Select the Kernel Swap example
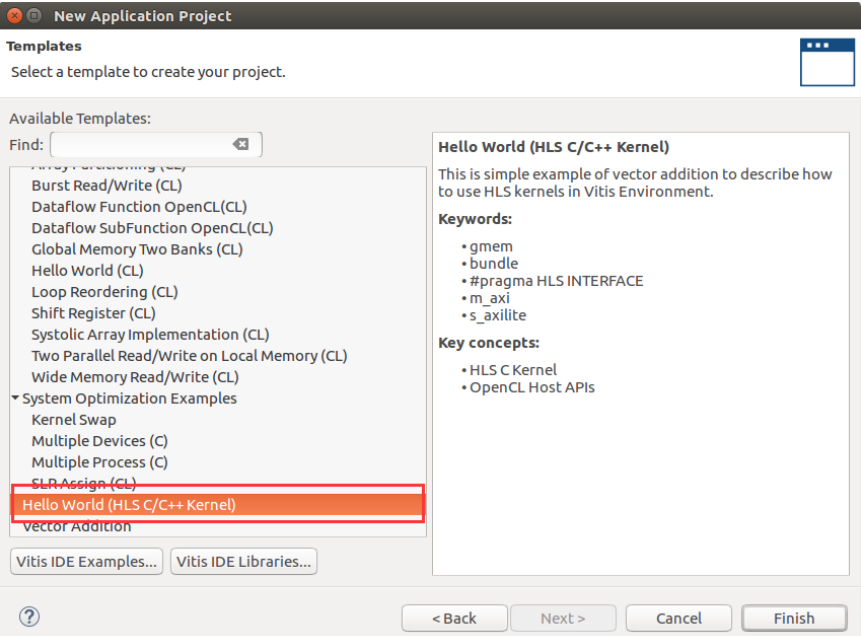861x636 pixels. 74,420
